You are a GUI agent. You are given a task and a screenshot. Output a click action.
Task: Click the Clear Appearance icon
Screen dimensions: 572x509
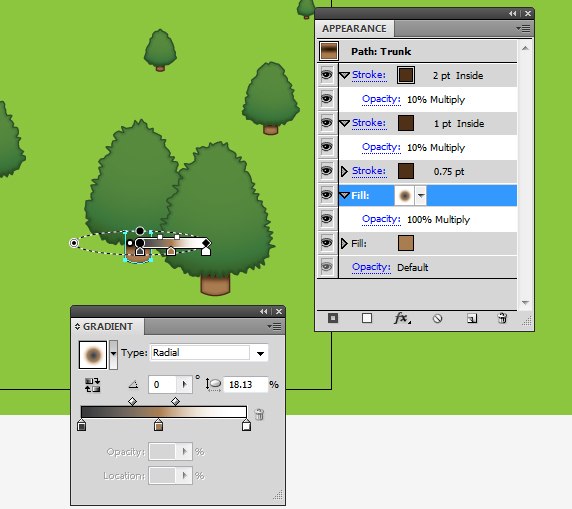(x=437, y=319)
